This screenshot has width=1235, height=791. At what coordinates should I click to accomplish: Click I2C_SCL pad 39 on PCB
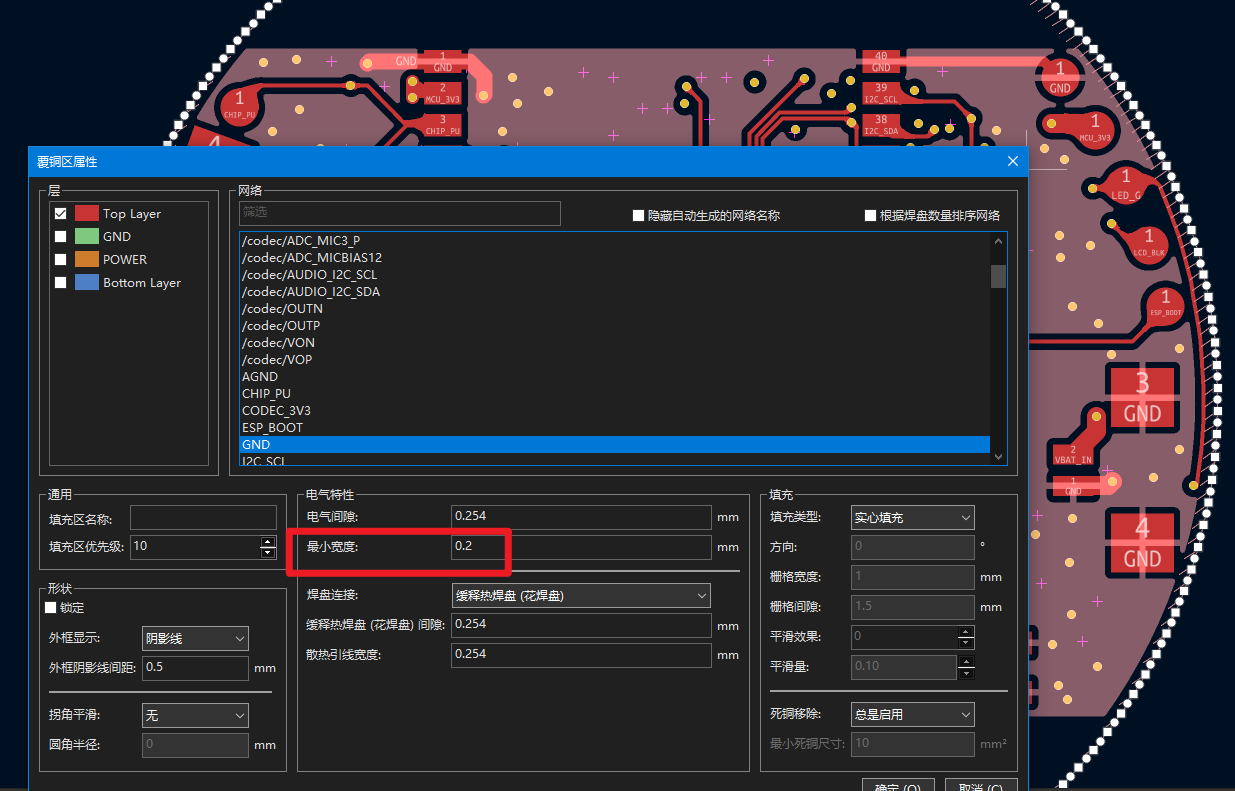click(881, 93)
